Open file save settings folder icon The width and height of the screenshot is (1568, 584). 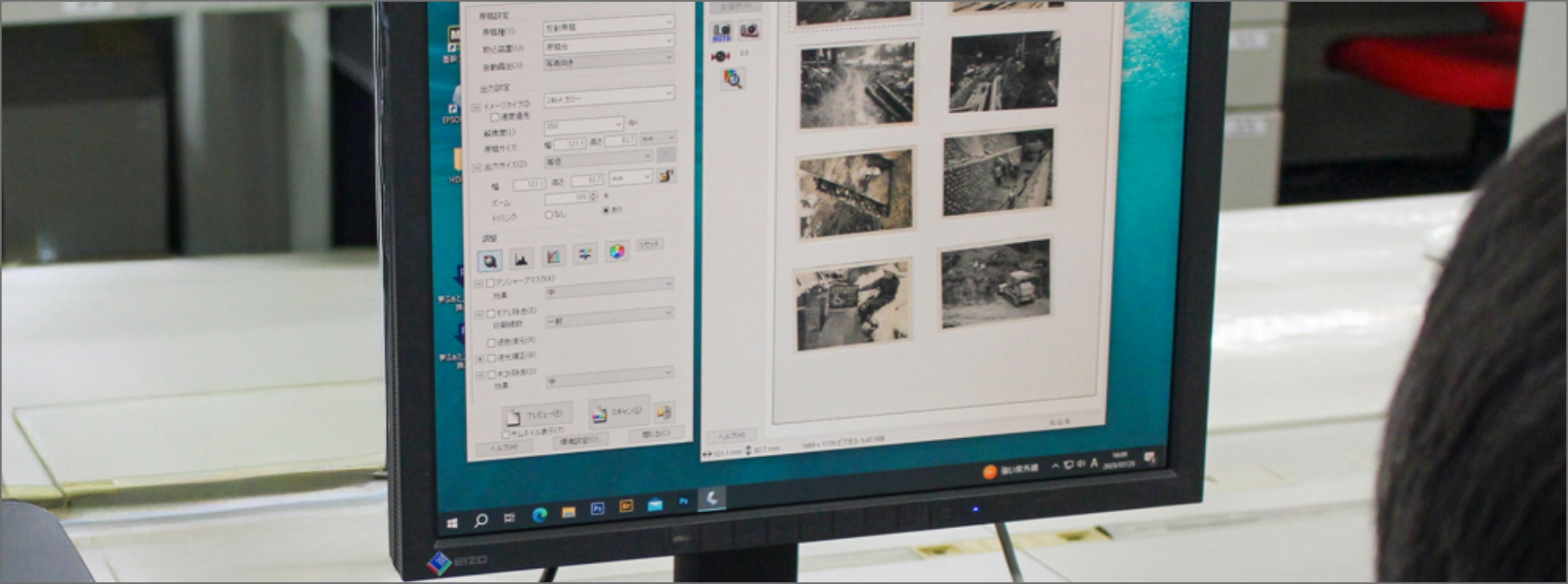tap(663, 412)
